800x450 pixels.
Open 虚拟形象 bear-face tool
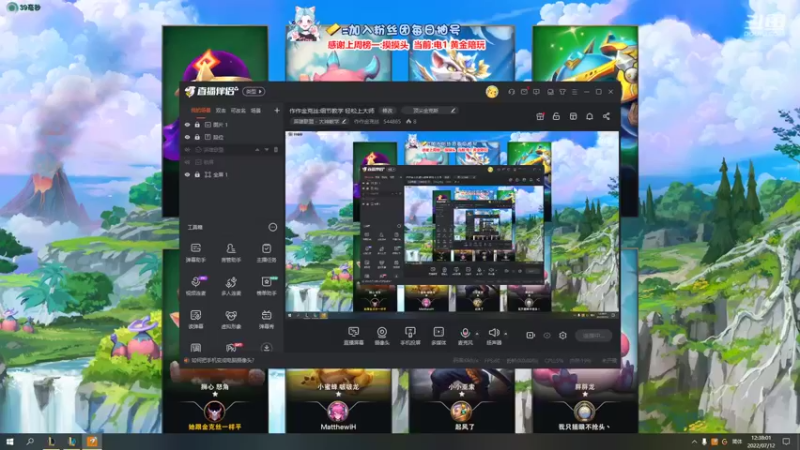pos(231,319)
